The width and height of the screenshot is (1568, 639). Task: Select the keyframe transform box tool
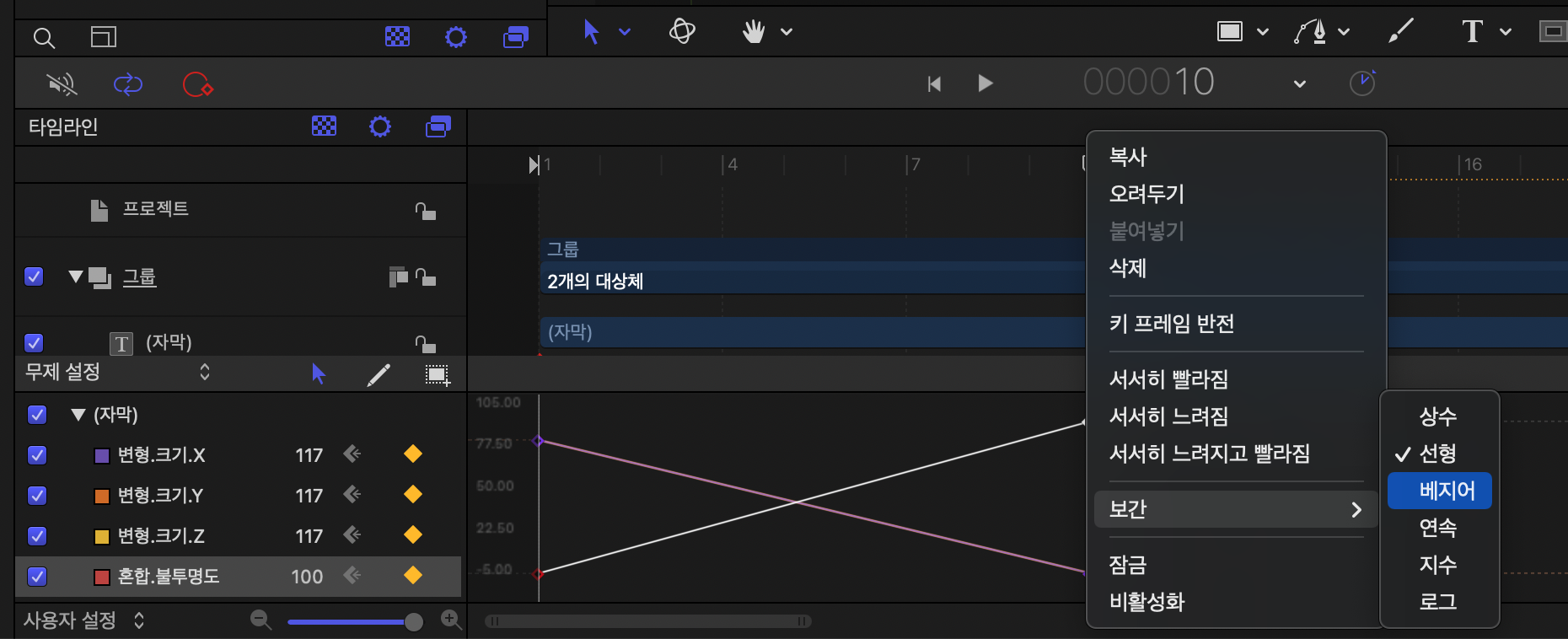point(438,375)
